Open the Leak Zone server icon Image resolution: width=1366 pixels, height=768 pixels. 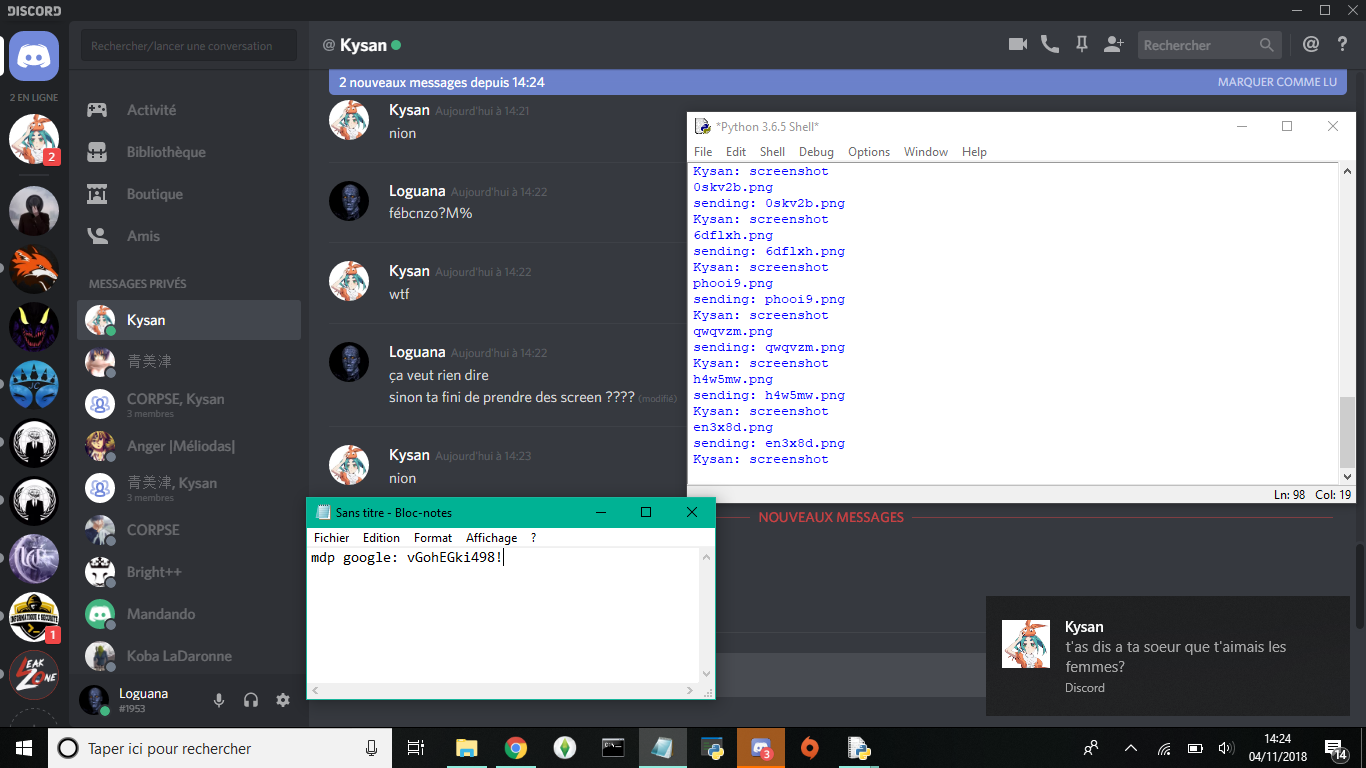click(x=34, y=675)
